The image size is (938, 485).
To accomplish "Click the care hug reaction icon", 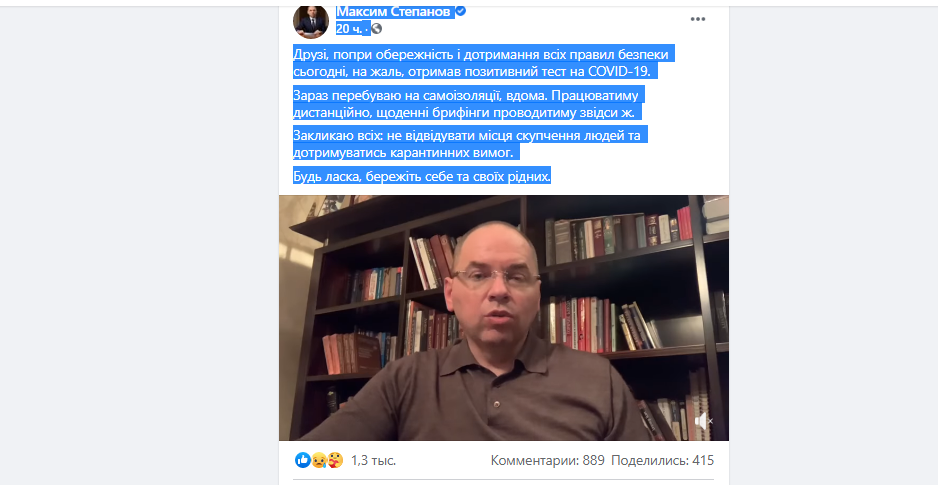I will [x=335, y=460].
